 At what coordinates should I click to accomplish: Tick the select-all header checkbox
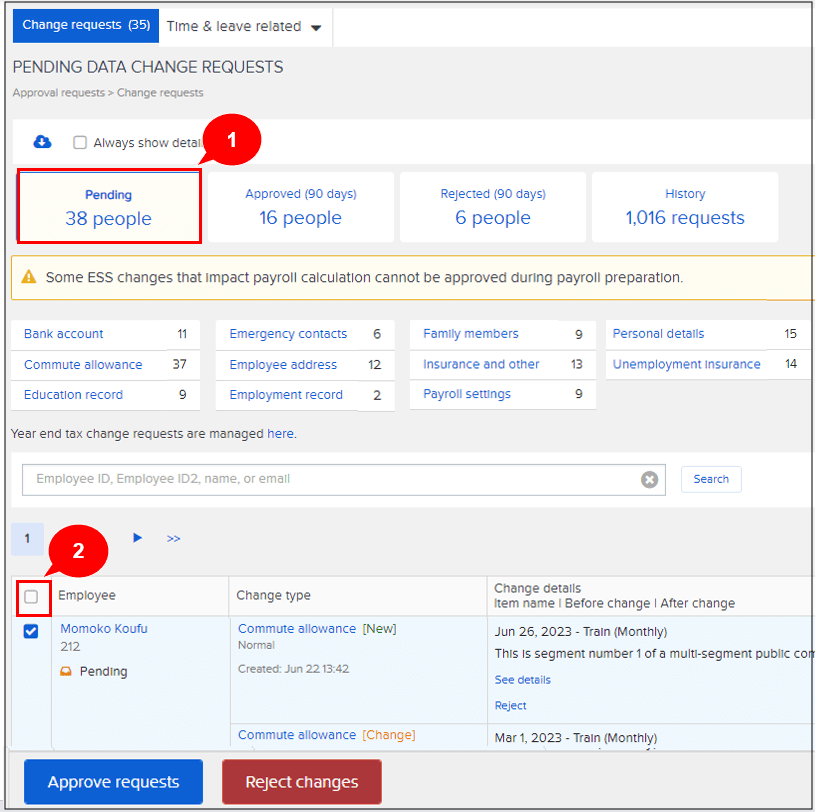click(x=31, y=597)
